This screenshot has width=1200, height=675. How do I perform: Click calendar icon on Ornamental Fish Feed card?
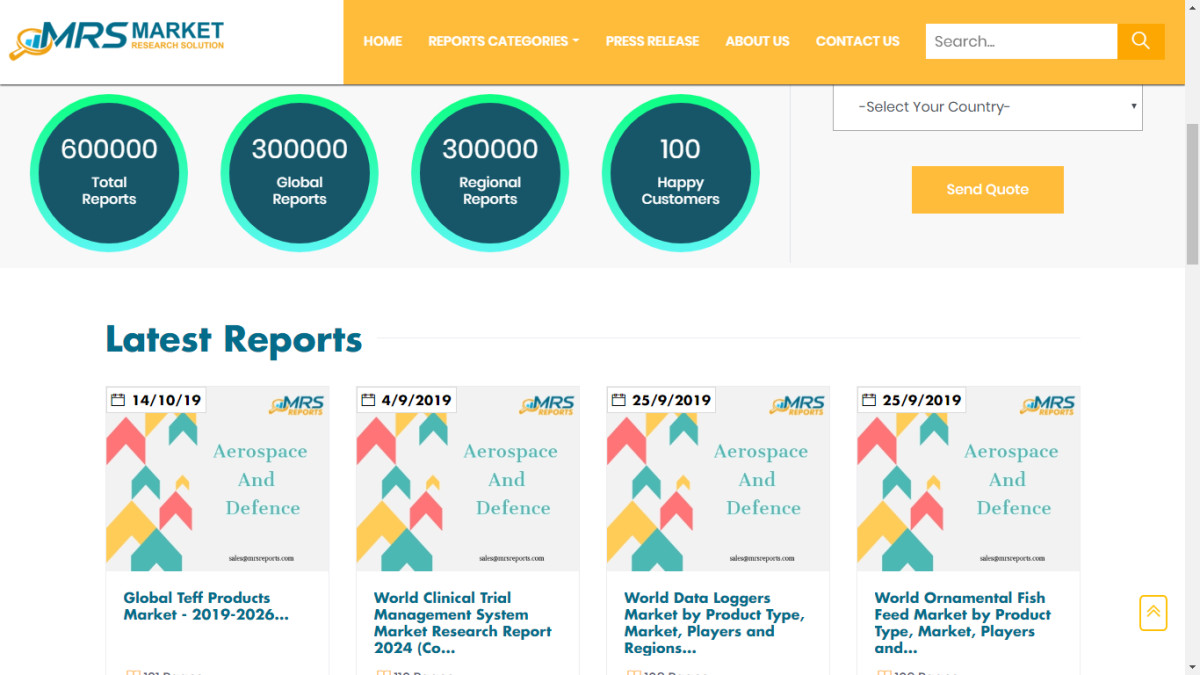(869, 400)
